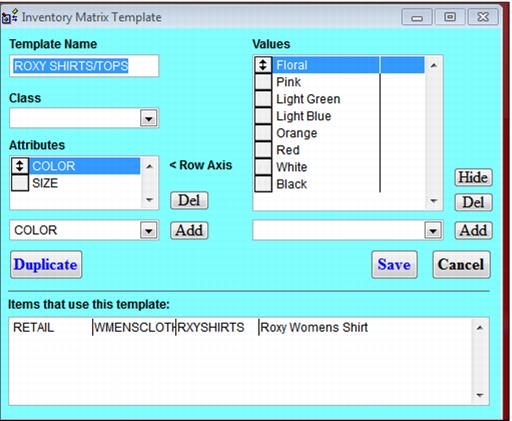Click the Inventory Matrix Template window icon

tap(10, 16)
